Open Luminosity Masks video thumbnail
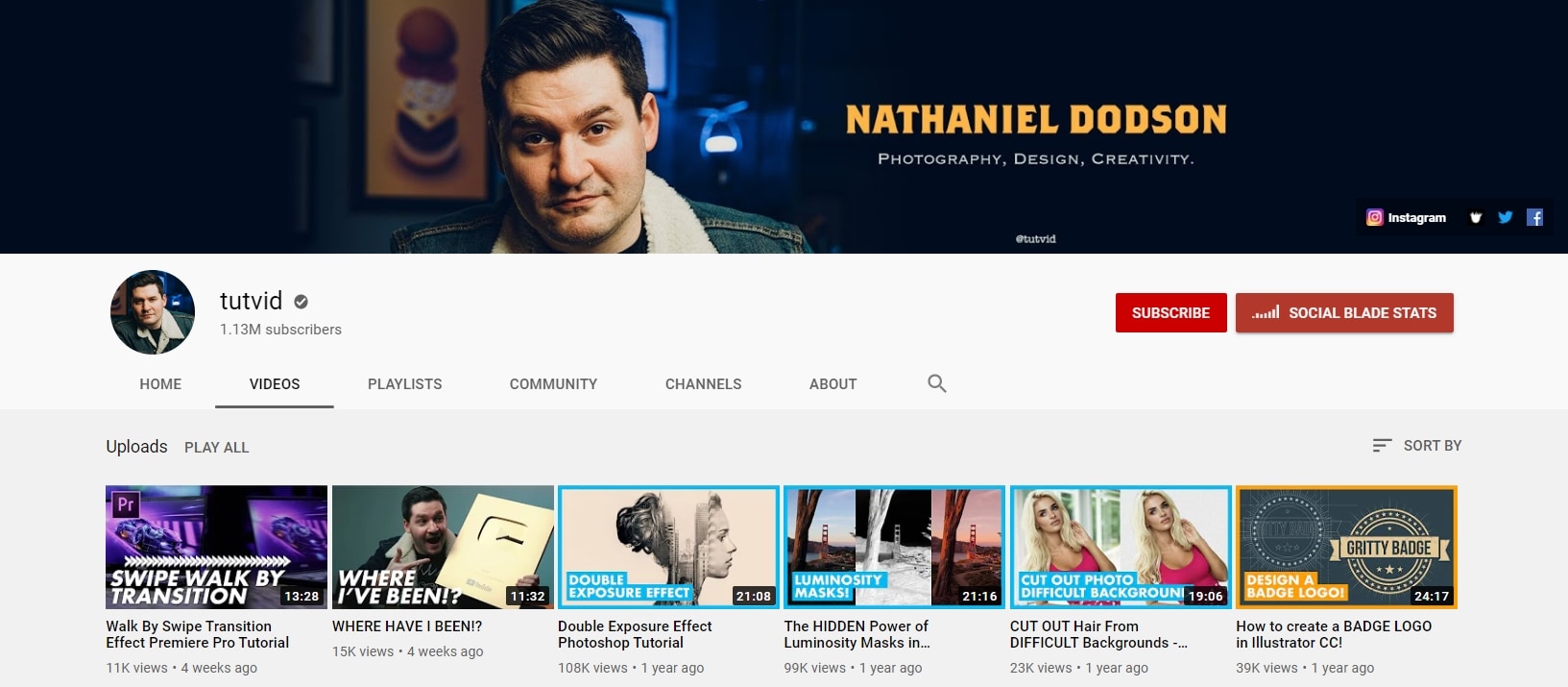 pos(895,547)
